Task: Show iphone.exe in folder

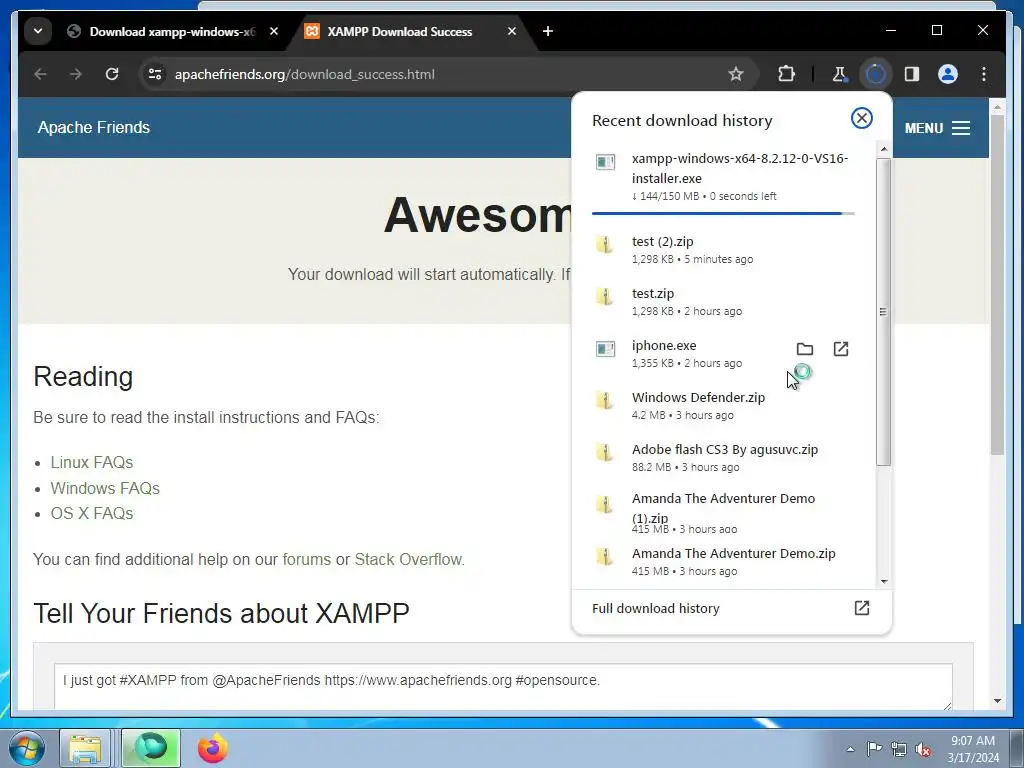Action: pos(805,349)
